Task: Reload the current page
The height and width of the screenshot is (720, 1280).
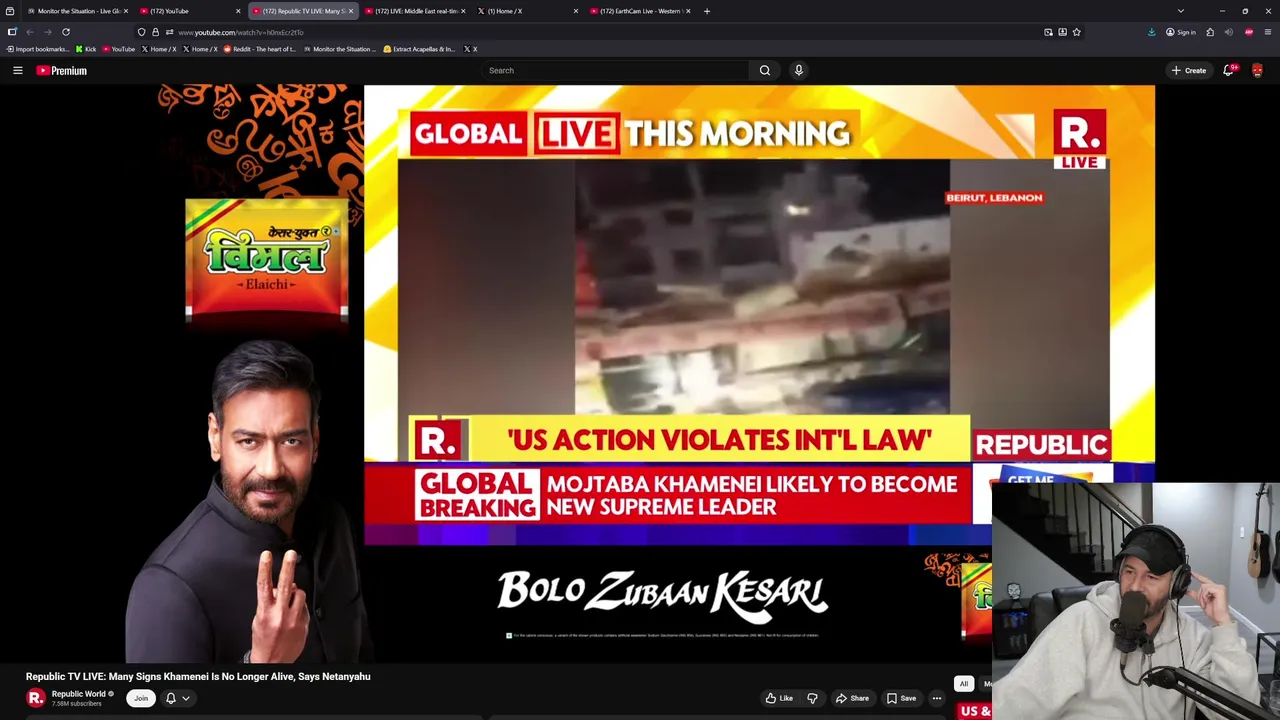Action: tap(66, 32)
